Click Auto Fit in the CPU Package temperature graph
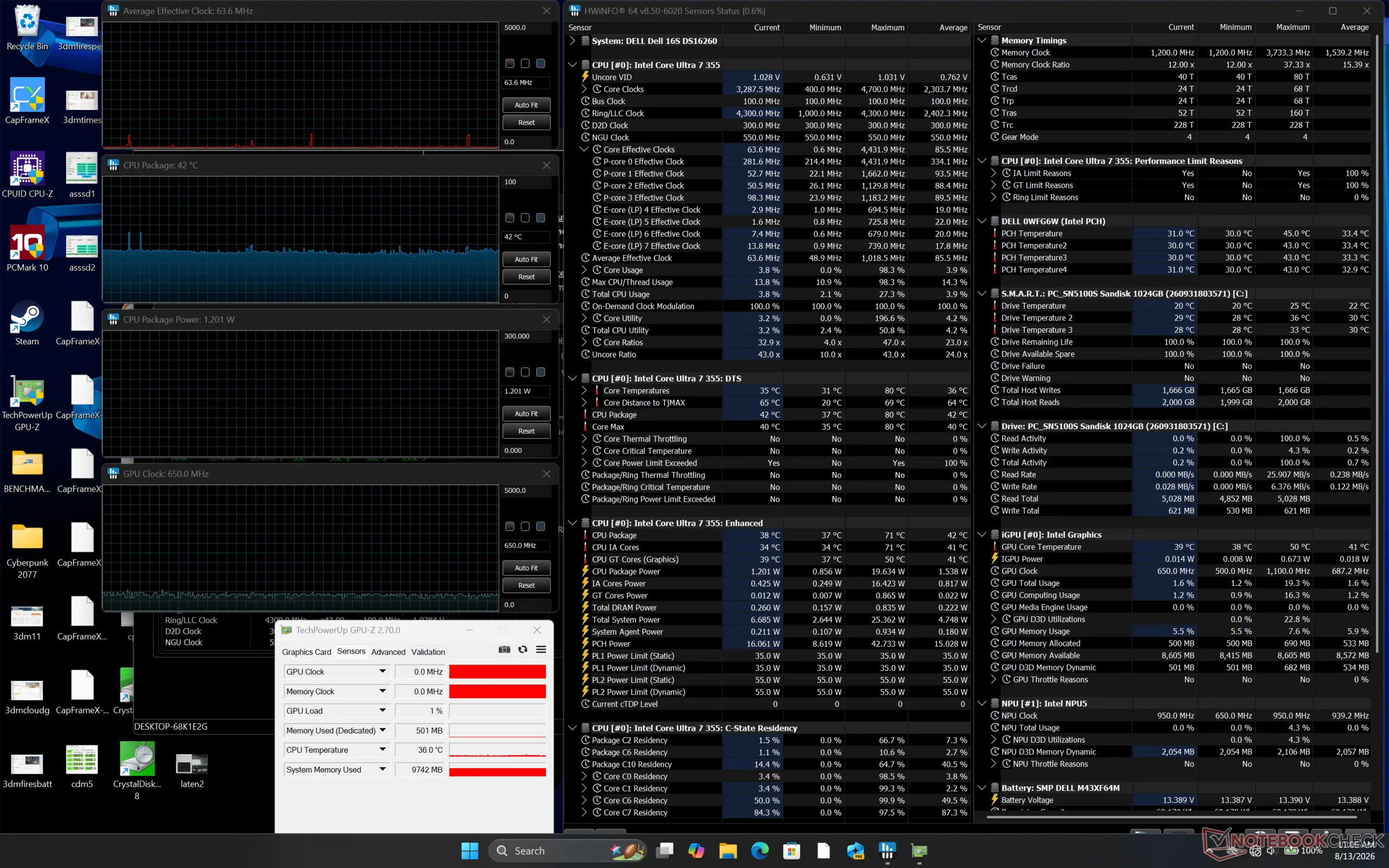1389x868 pixels. point(526,259)
